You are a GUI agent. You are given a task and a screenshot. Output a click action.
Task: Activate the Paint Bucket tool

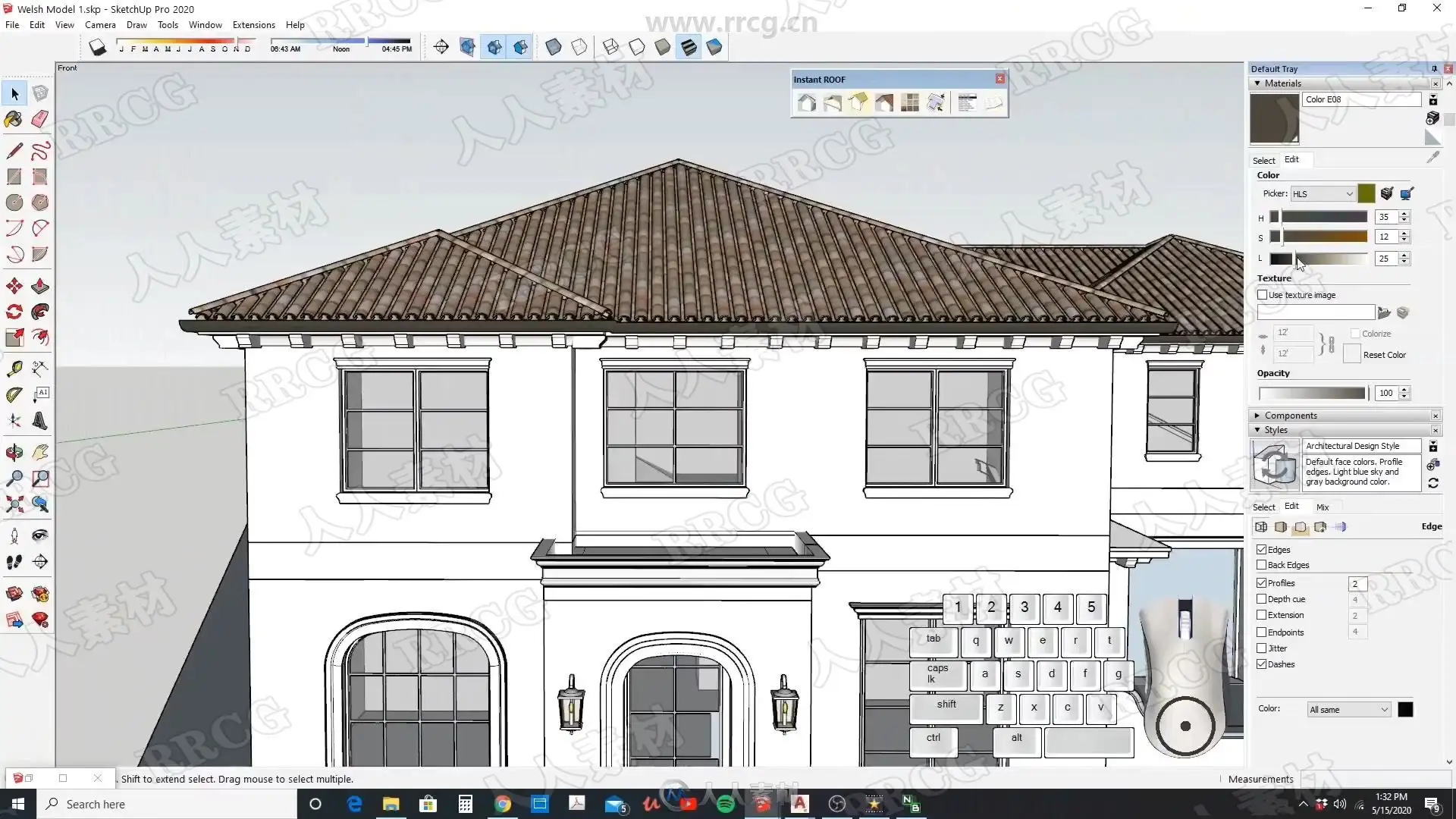click(x=14, y=119)
